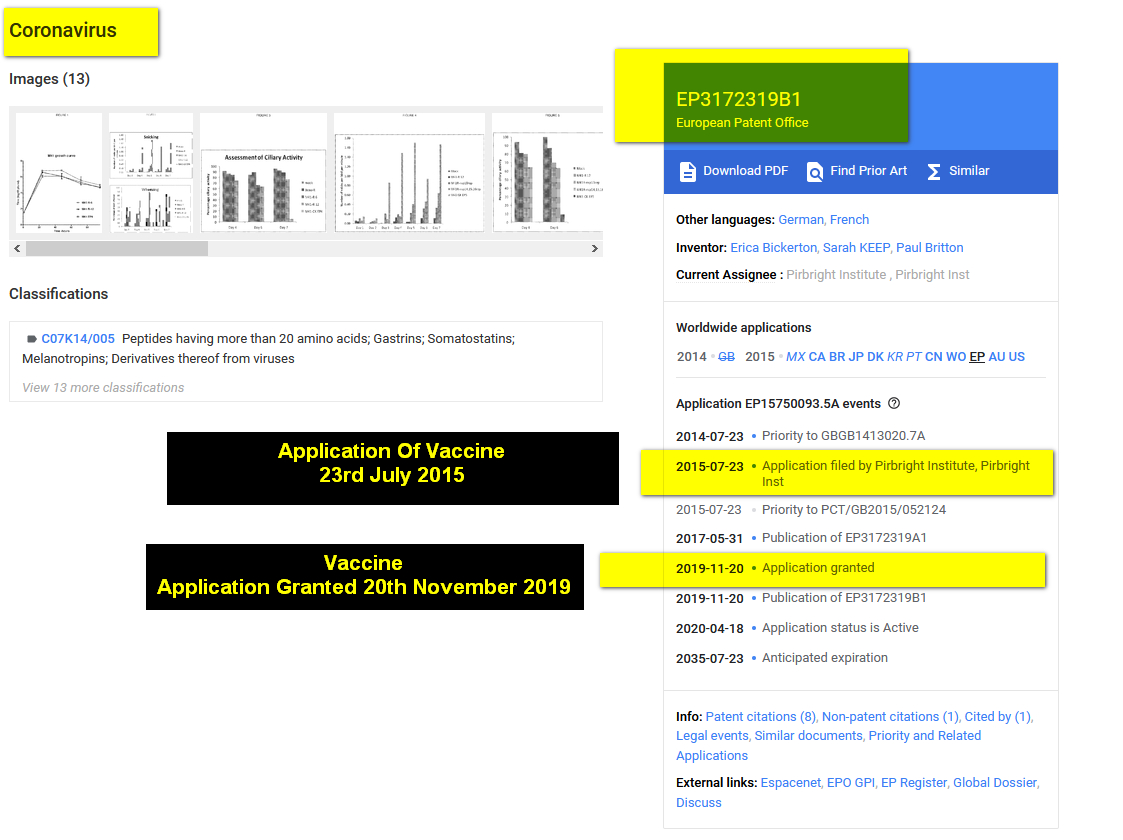
Task: Click the events help question mark icon
Action: [894, 403]
